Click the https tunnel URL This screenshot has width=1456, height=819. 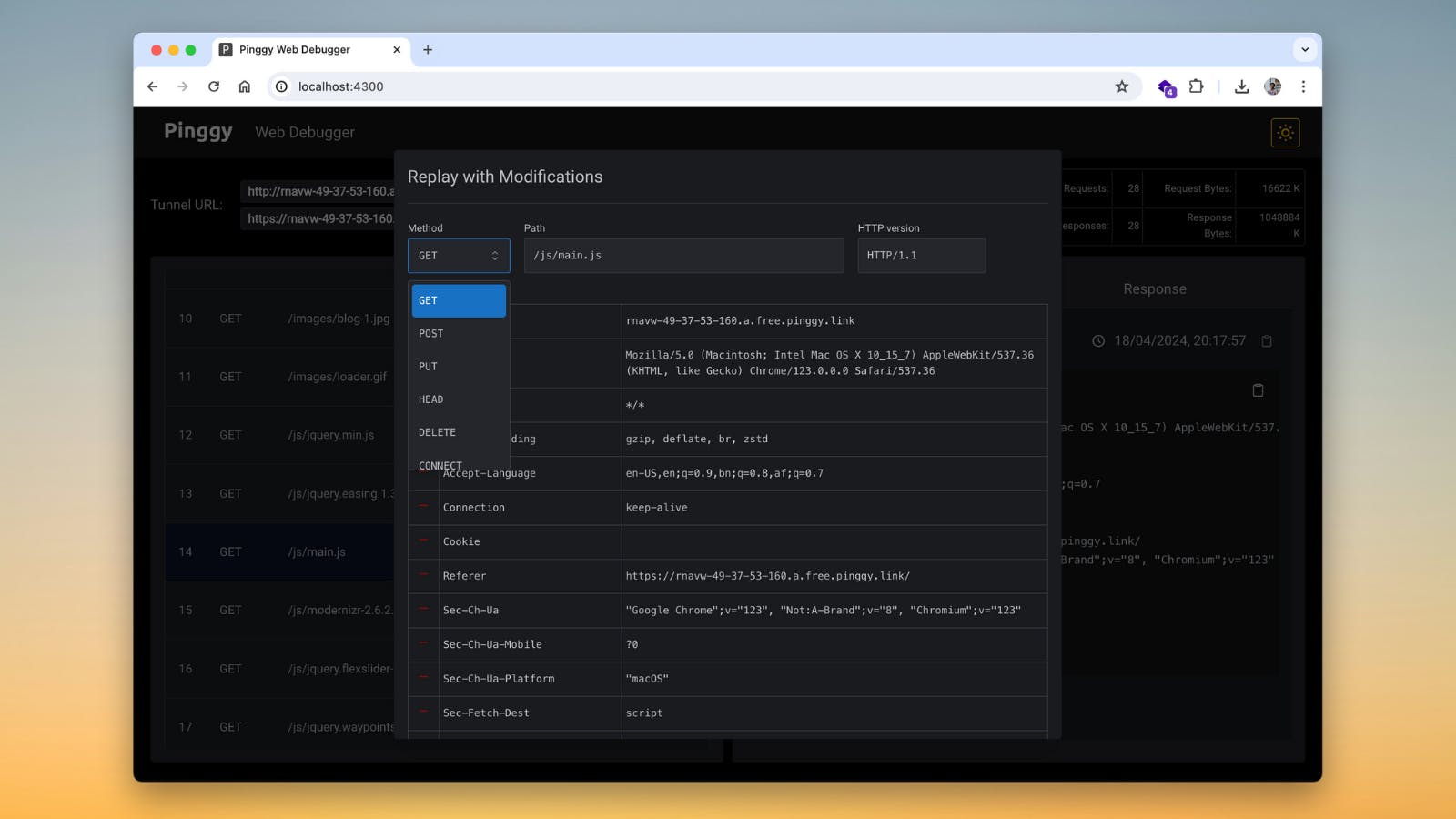pos(318,218)
